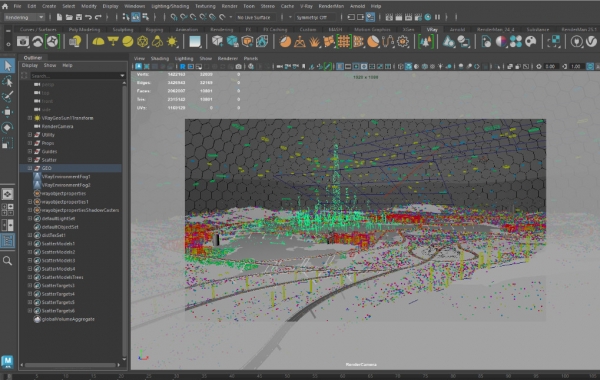This screenshot has width=600, height=380.
Task: Expand the Guides group in the Outliner
Action: 30,152
